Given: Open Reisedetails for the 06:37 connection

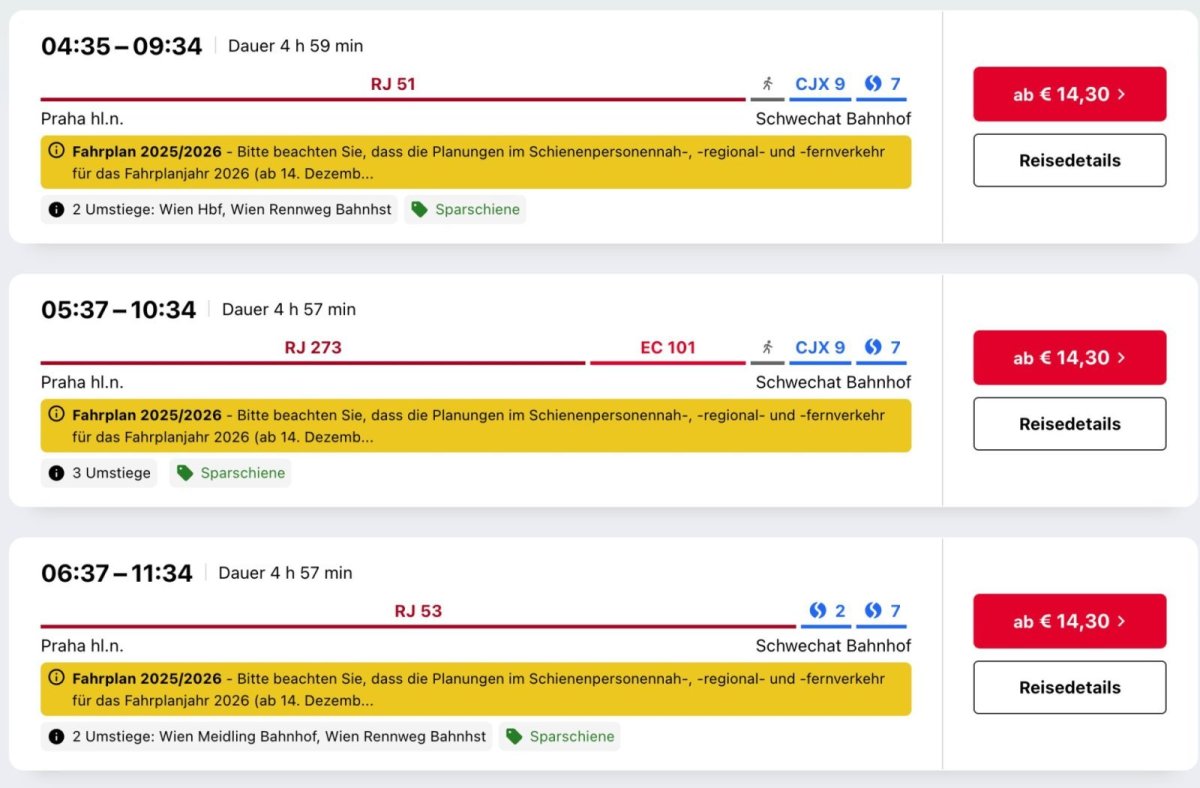Looking at the screenshot, I should [1069, 687].
